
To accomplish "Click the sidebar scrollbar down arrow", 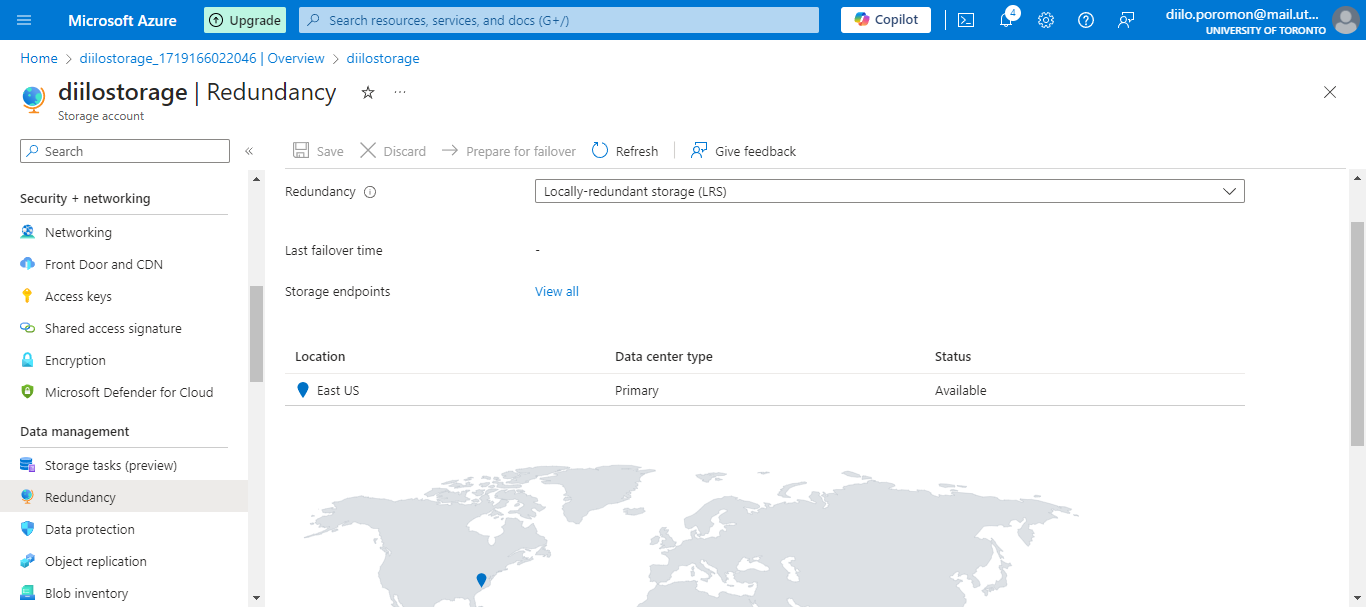I will [257, 597].
